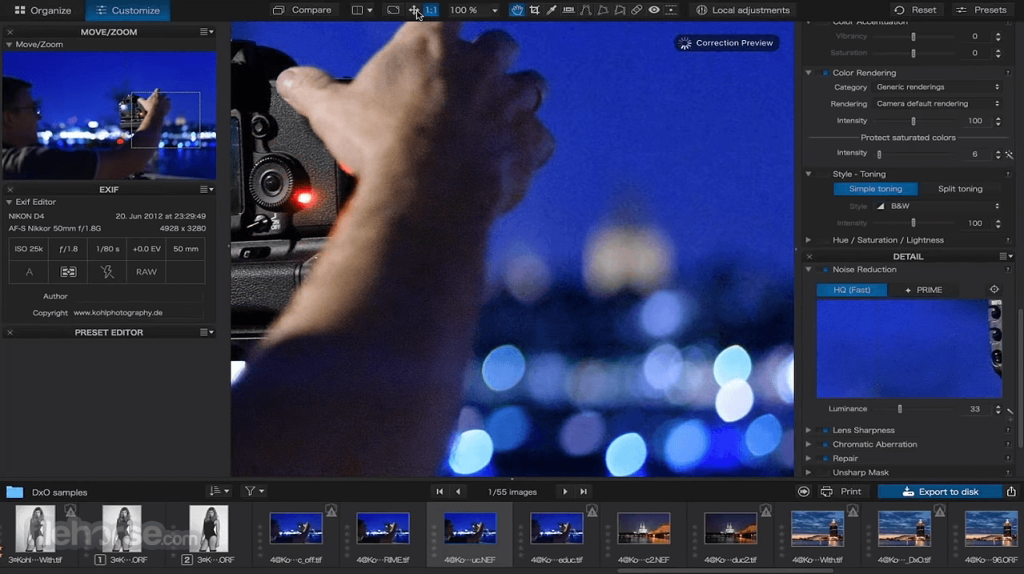Click the magic wand beside Protect saturated colors
This screenshot has height=574, width=1024.
[1009, 154]
